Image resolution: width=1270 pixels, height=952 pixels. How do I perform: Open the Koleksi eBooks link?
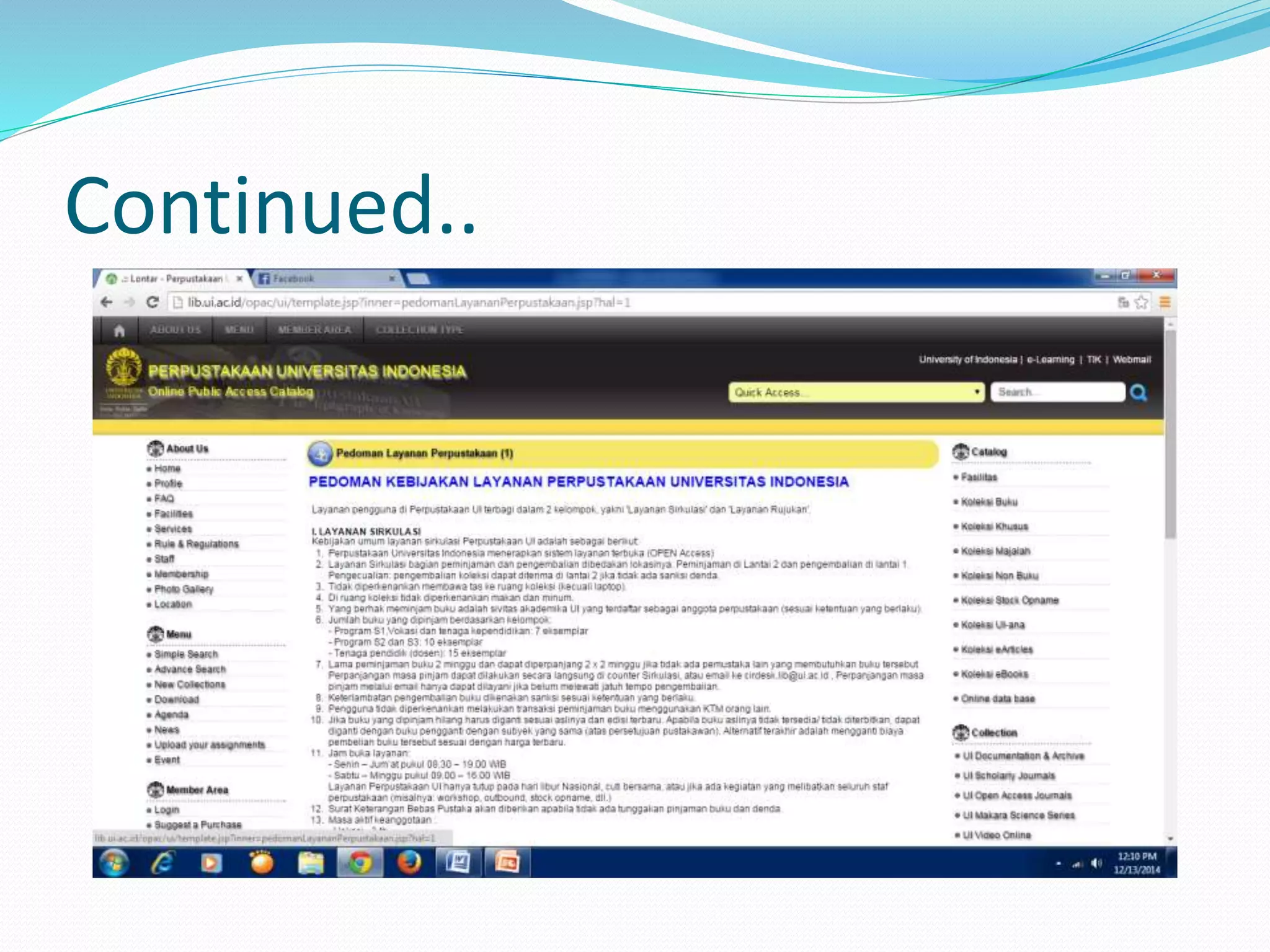(x=994, y=674)
